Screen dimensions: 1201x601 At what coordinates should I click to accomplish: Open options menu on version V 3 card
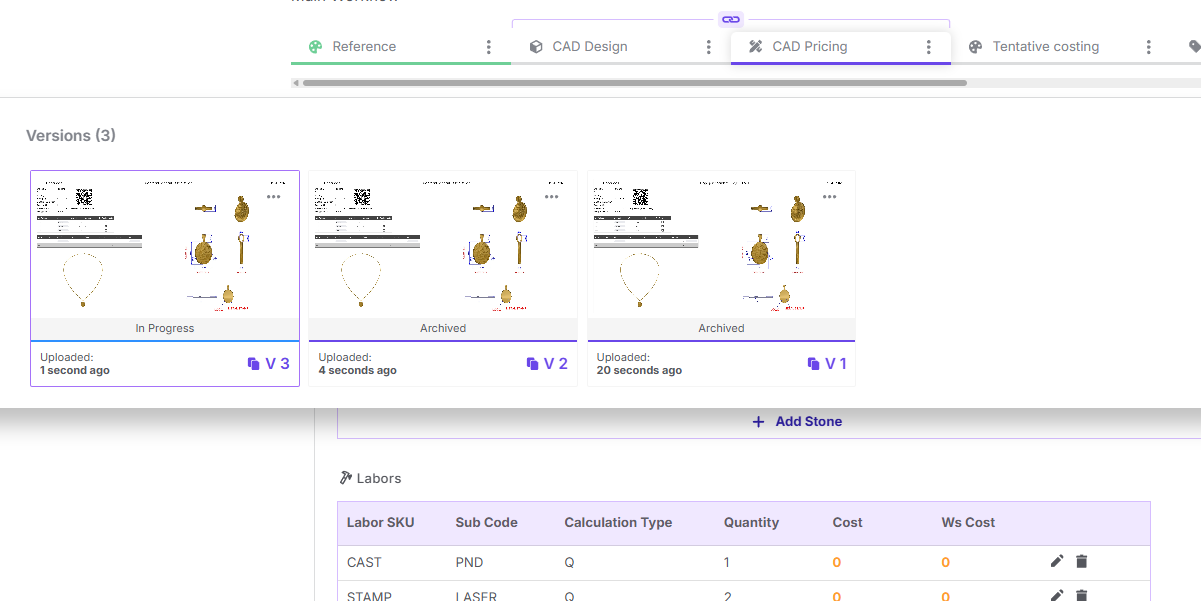point(273,197)
